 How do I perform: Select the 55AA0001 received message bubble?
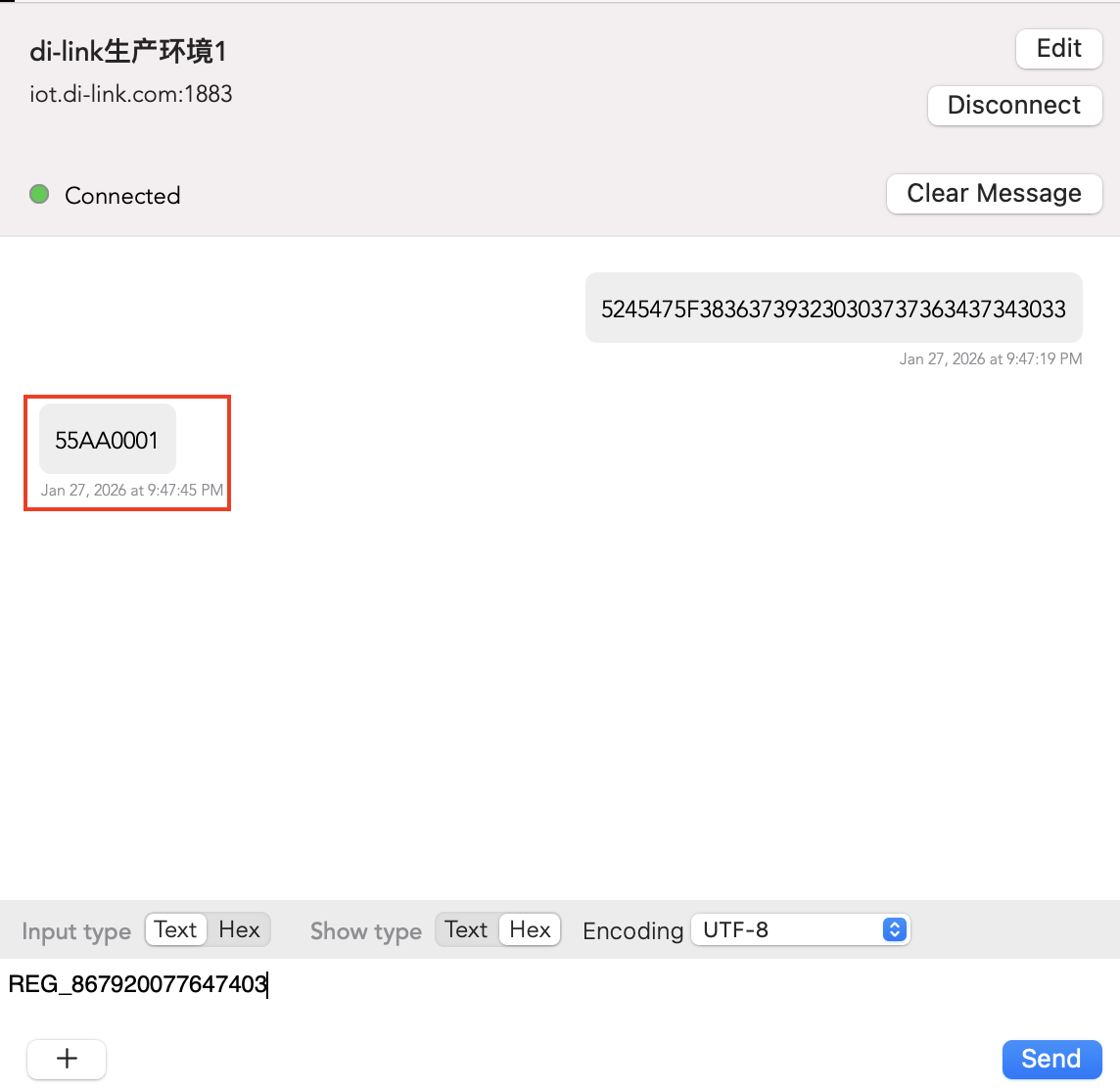coord(107,440)
